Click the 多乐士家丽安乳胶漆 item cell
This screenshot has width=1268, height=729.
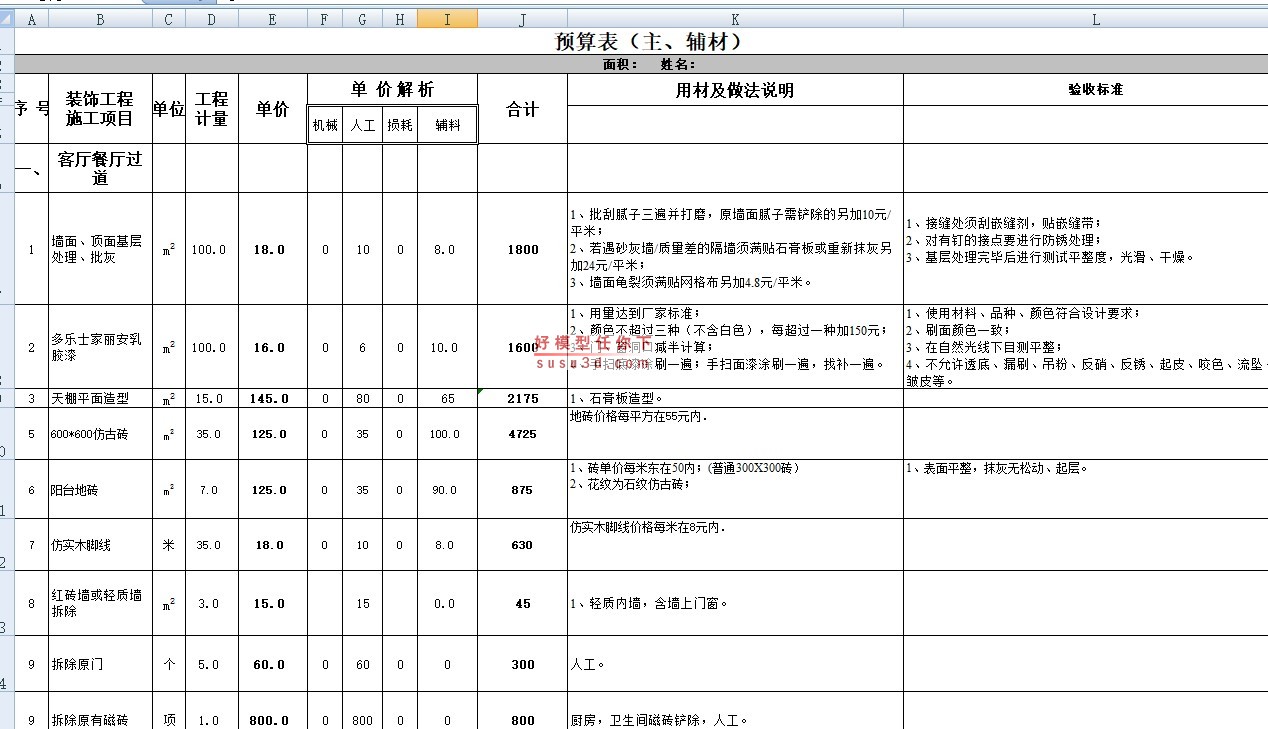(x=100, y=347)
